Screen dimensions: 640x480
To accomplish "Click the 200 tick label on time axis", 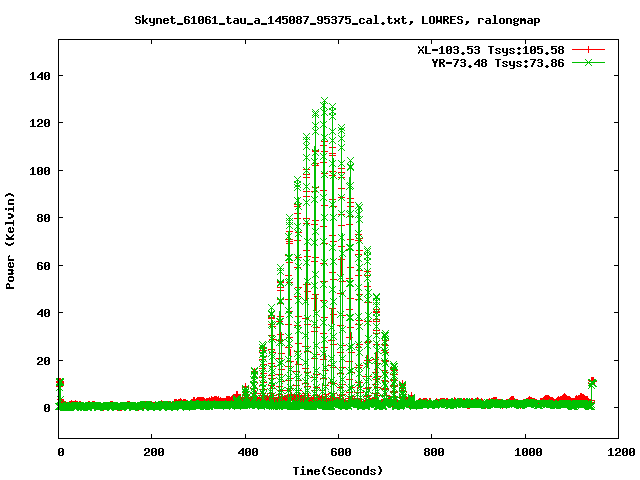I will click(152, 451).
